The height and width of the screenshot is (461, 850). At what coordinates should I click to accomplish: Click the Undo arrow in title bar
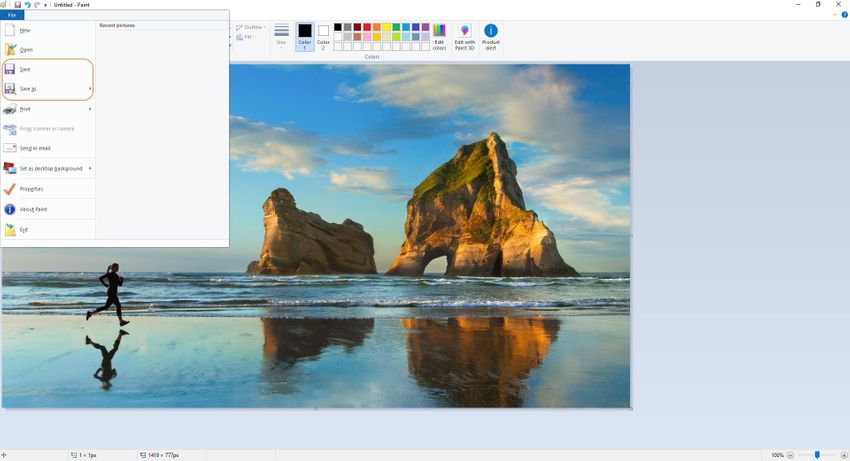pos(27,5)
